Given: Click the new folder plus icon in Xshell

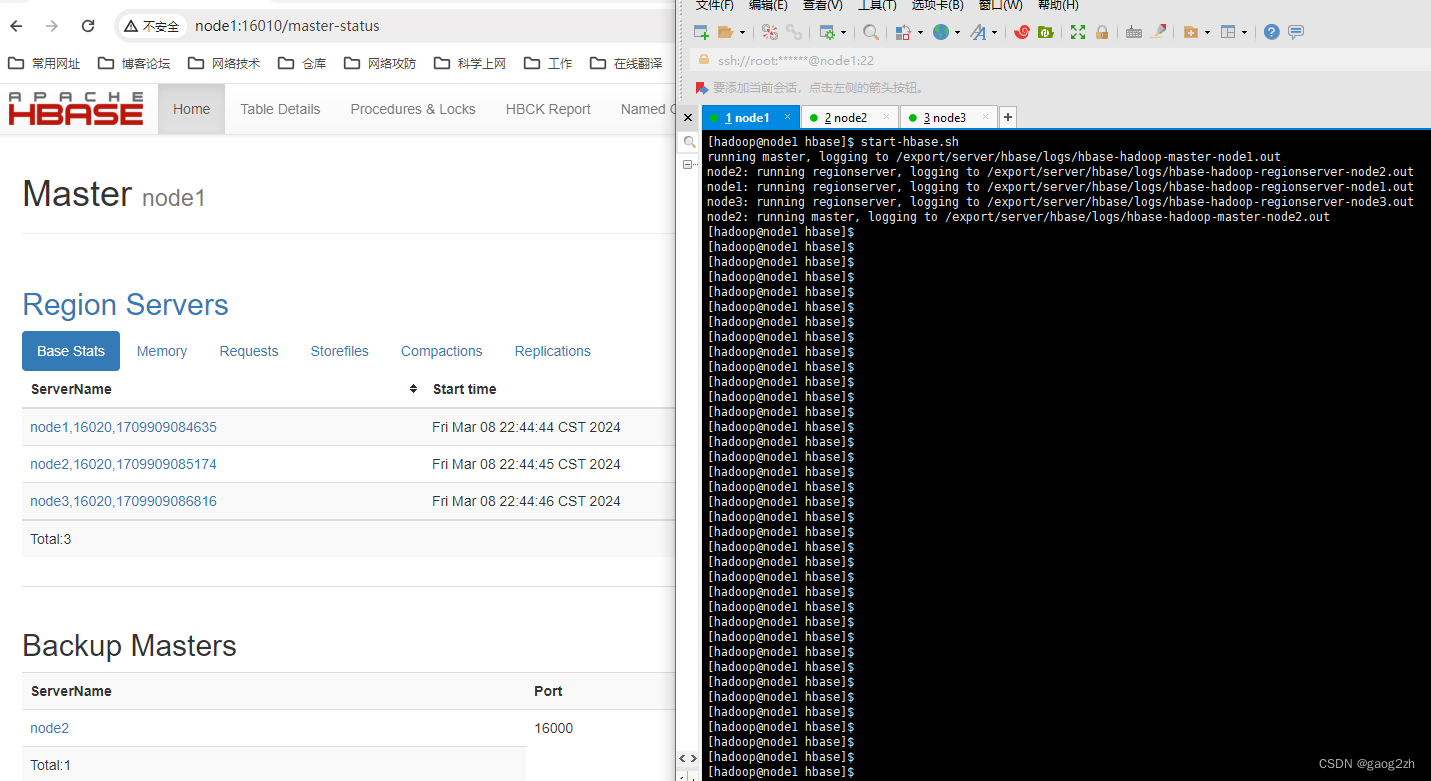Looking at the screenshot, I should coord(1190,32).
